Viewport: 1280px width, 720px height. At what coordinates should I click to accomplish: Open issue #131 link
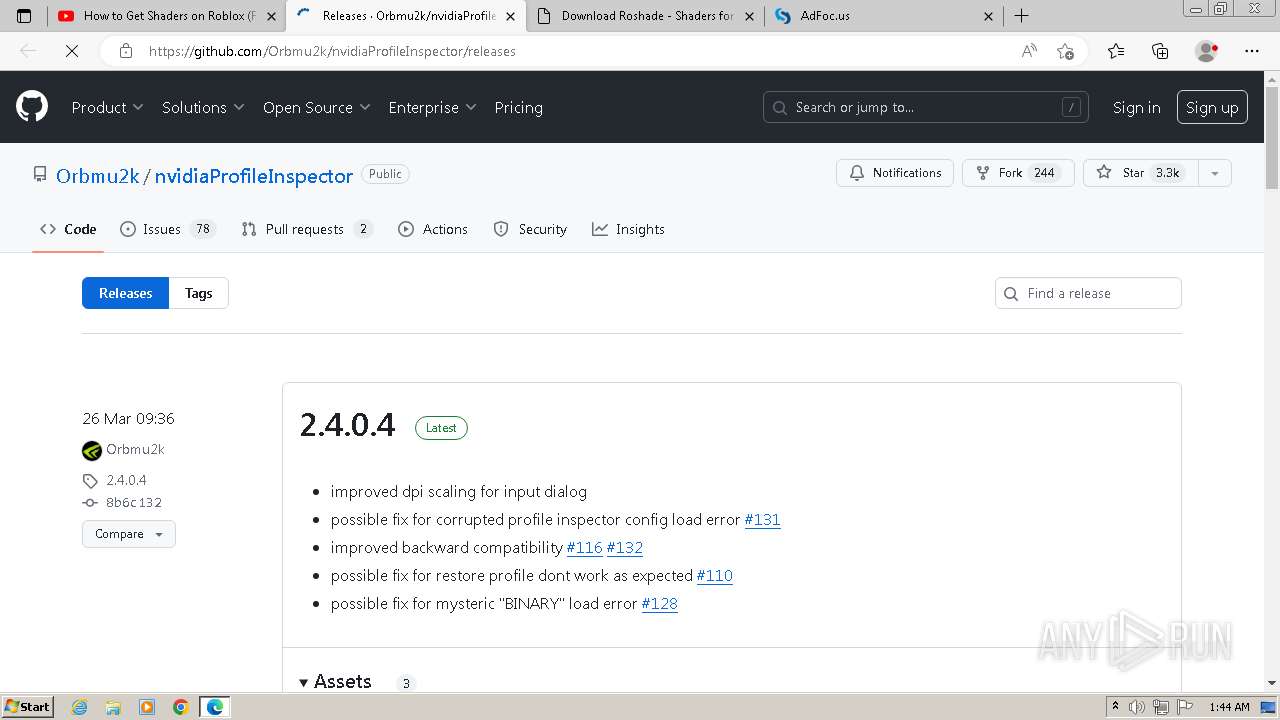[x=762, y=519]
